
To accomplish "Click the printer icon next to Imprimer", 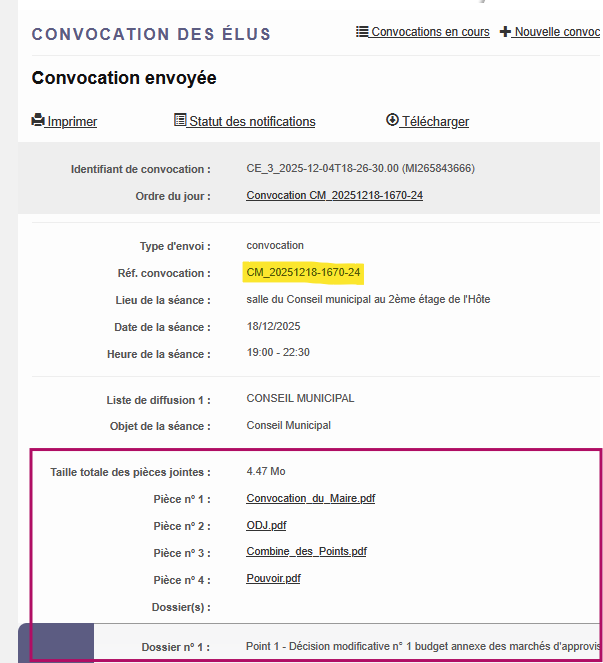I will coord(38,120).
